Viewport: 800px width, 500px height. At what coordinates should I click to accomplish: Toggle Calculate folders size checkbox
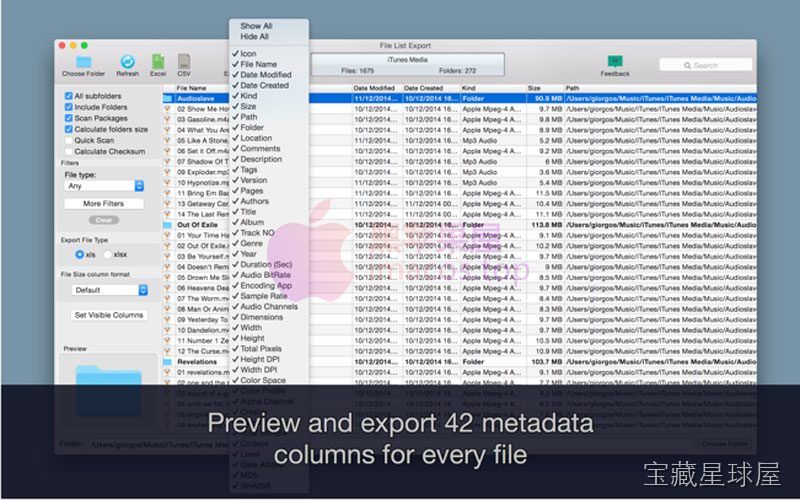(68, 129)
